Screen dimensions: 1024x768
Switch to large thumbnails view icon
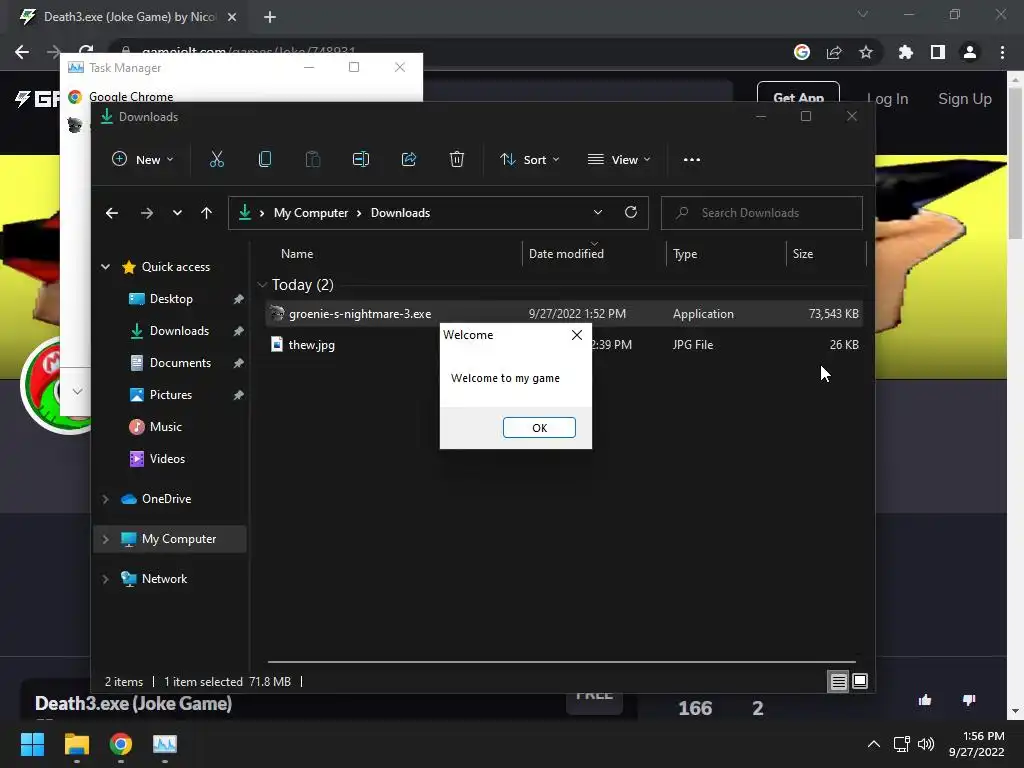[860, 681]
